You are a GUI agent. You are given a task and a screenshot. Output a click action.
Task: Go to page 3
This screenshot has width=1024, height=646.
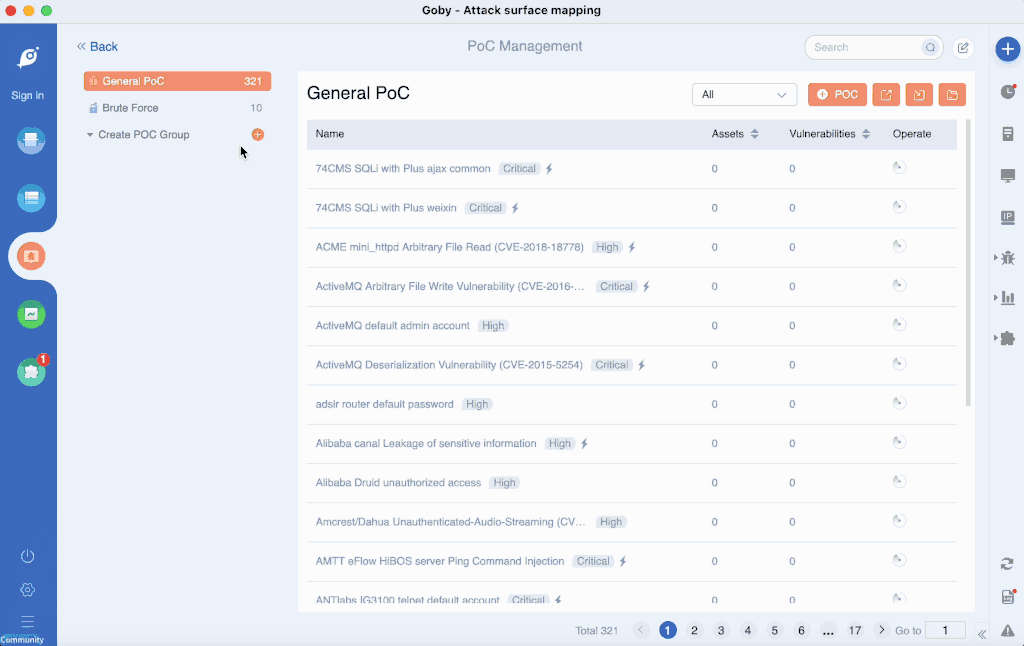[x=721, y=630]
